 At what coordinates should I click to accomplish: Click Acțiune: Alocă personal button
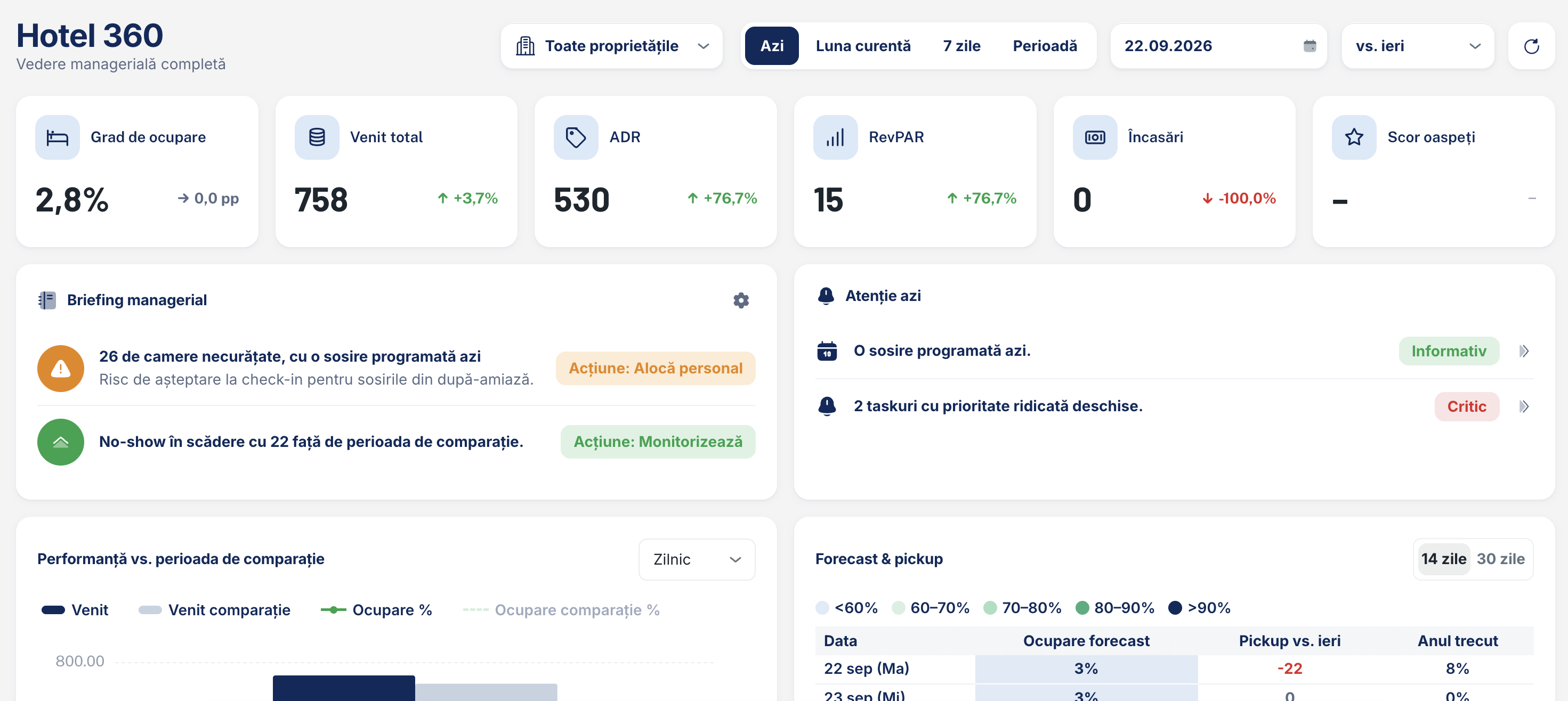(655, 368)
